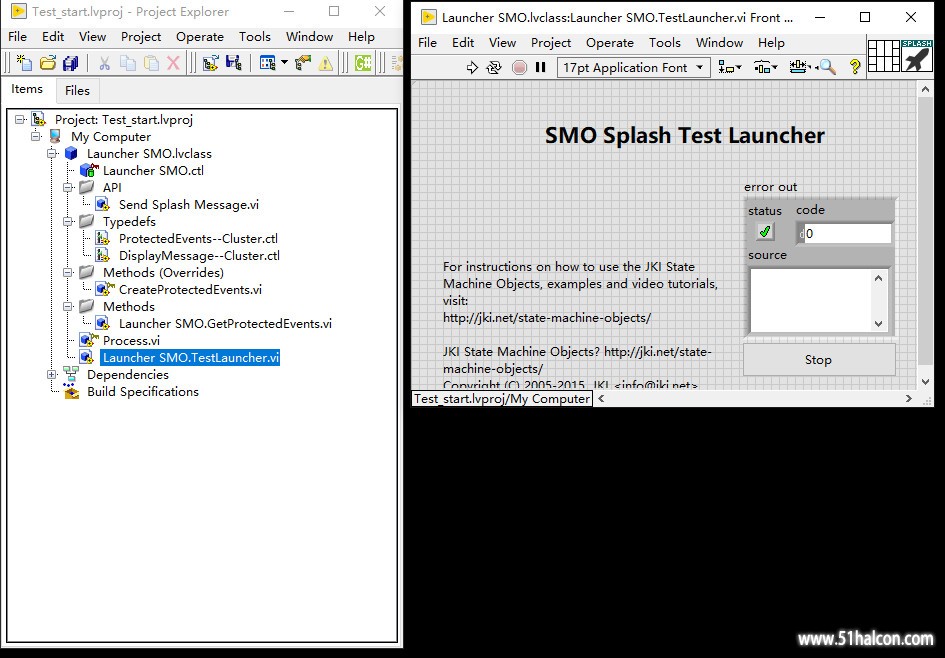The height and width of the screenshot is (658, 945).
Task: Collapse the Launcher SMO.lvclass node
Action: point(52,154)
